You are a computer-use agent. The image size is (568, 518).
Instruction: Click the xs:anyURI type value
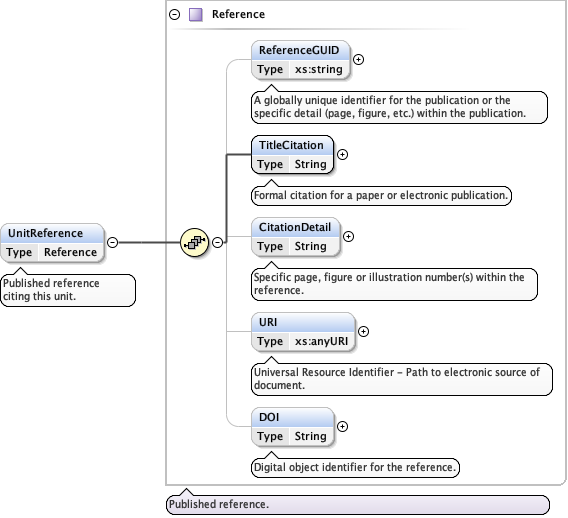321,341
